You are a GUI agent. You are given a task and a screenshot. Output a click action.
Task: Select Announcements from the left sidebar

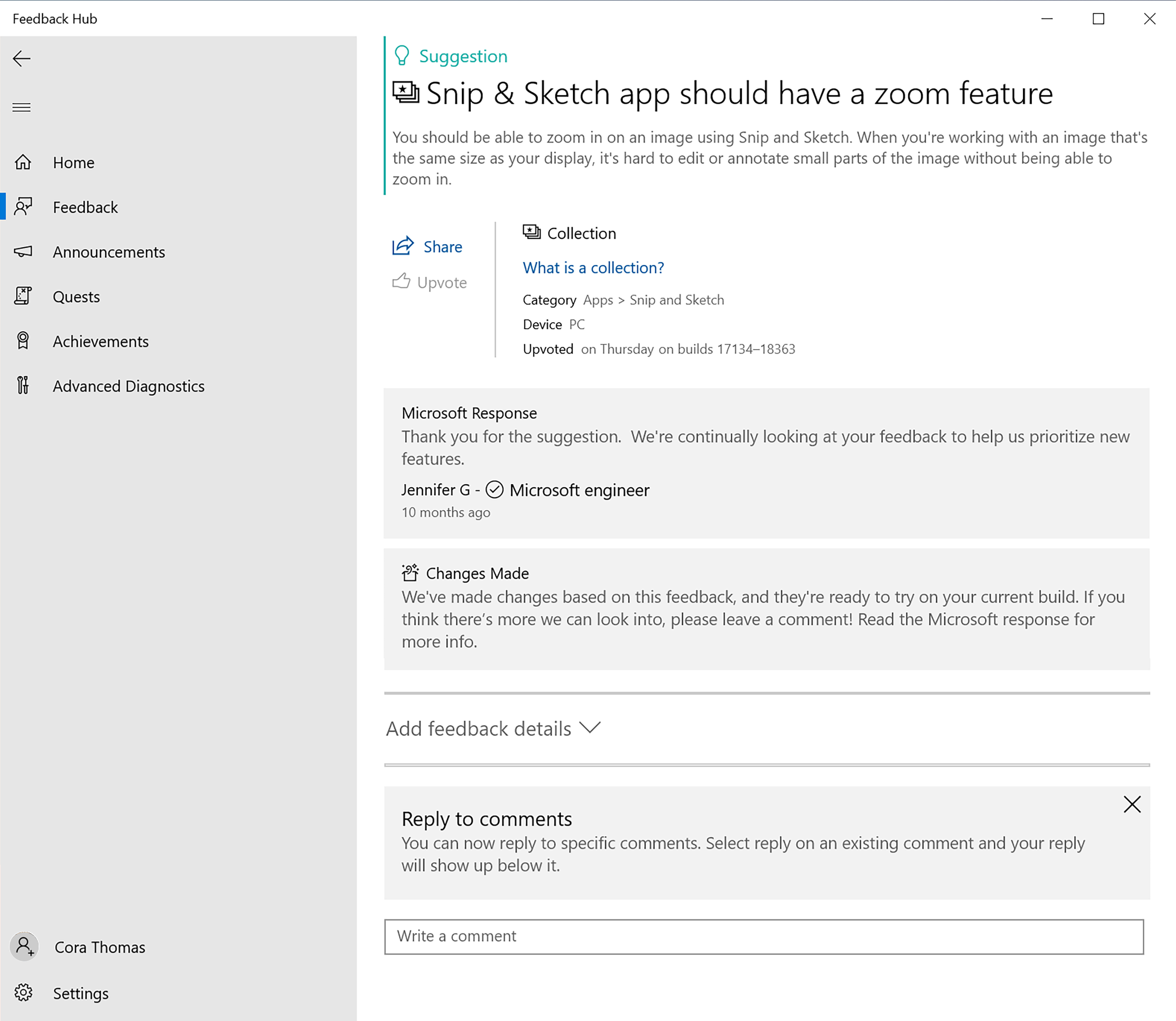pyautogui.click(x=108, y=252)
